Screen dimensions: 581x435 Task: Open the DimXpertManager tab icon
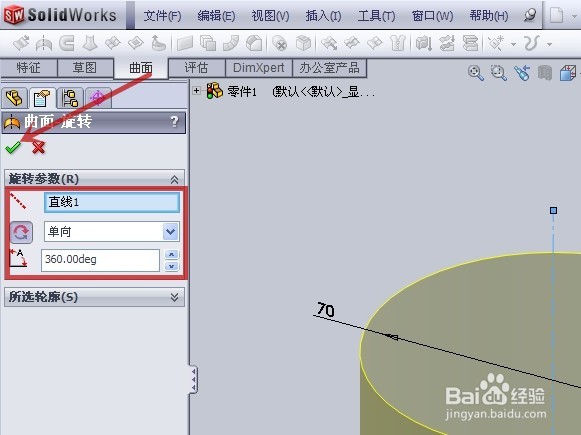click(98, 98)
